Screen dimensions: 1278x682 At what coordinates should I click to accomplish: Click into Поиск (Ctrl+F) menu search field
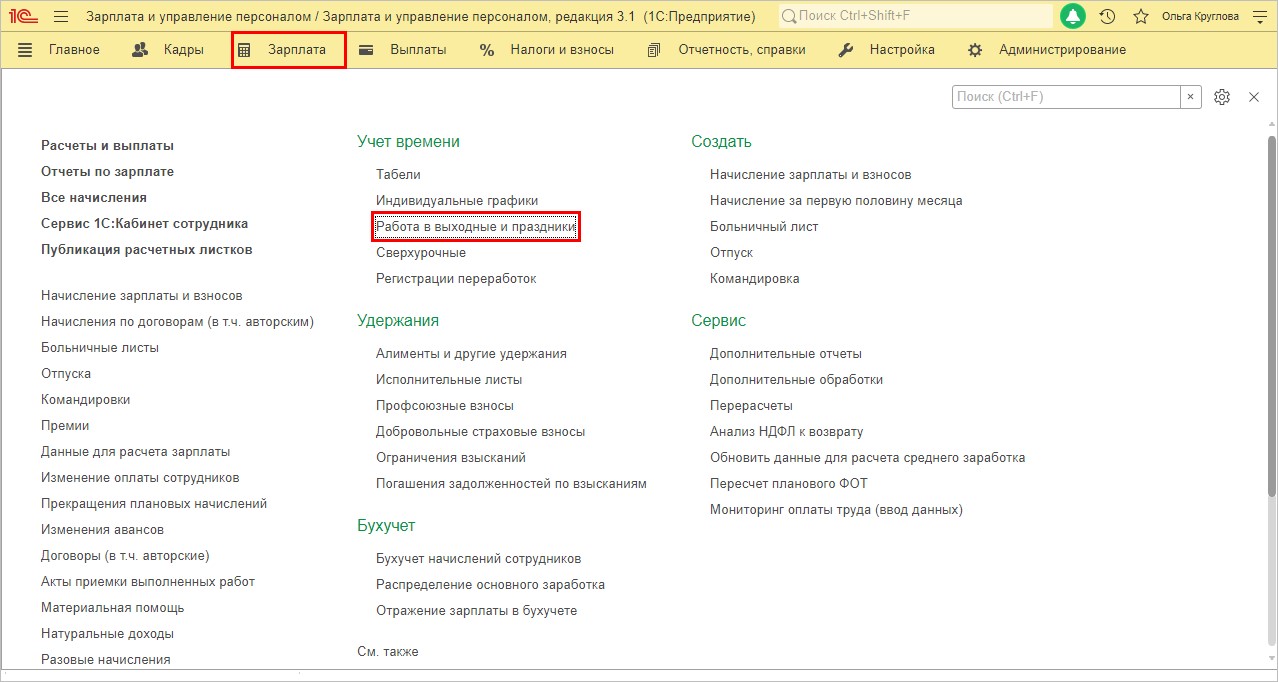click(1066, 97)
